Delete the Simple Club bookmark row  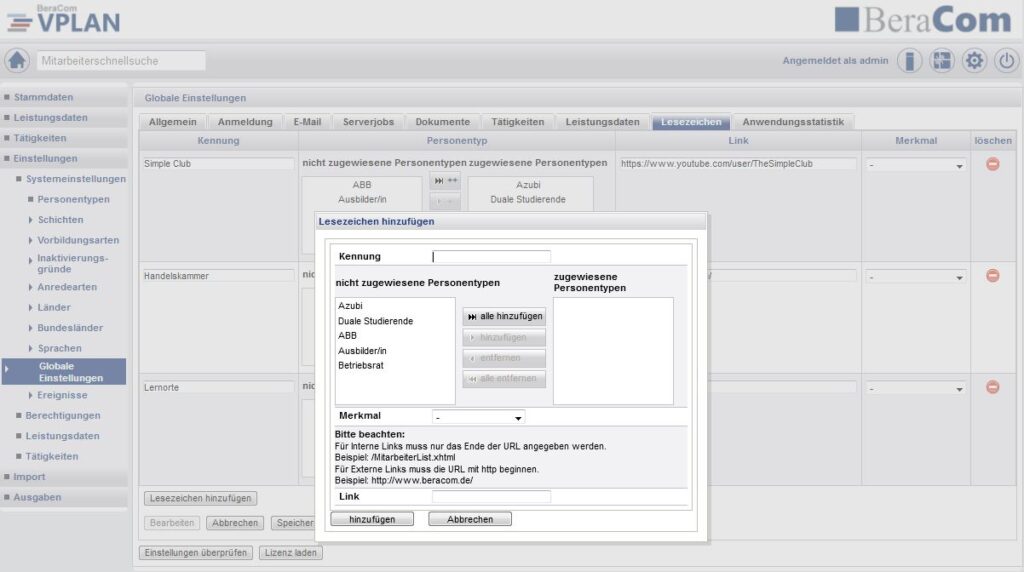[x=993, y=164]
